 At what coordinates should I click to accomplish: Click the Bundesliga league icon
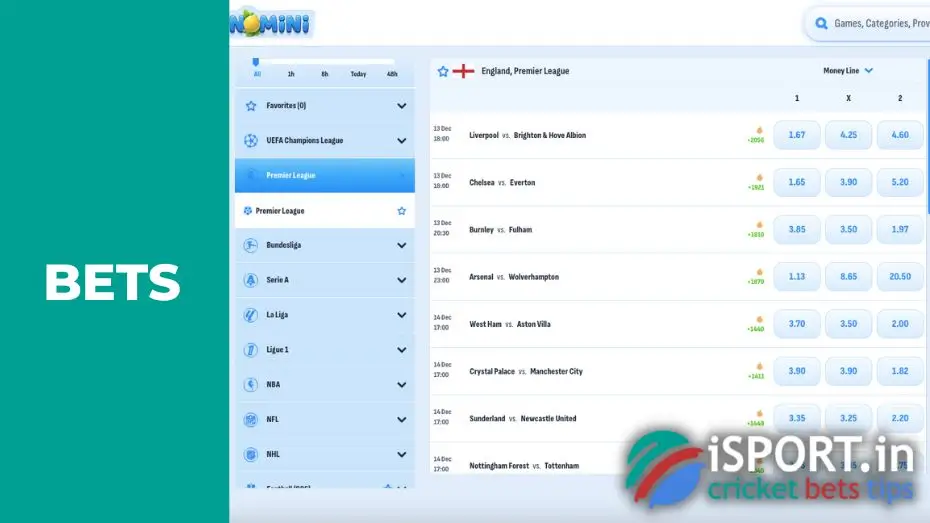tap(251, 245)
